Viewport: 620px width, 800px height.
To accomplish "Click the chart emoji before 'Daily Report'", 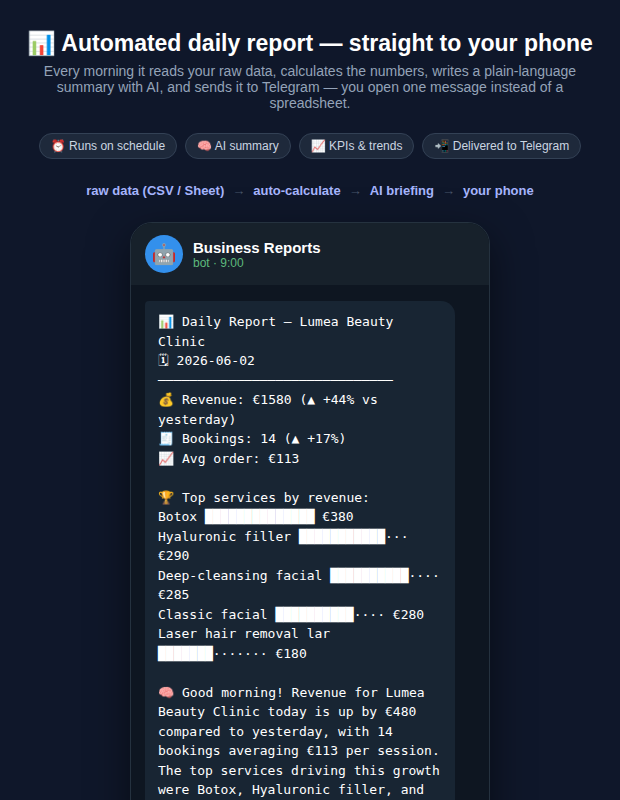I will pyautogui.click(x=166, y=321).
